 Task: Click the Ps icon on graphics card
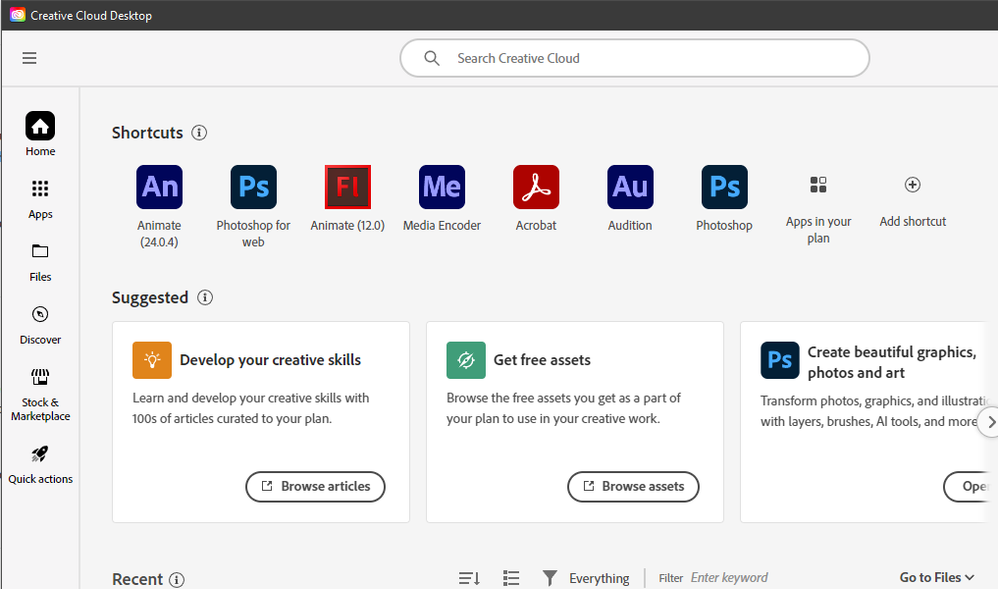pos(780,360)
